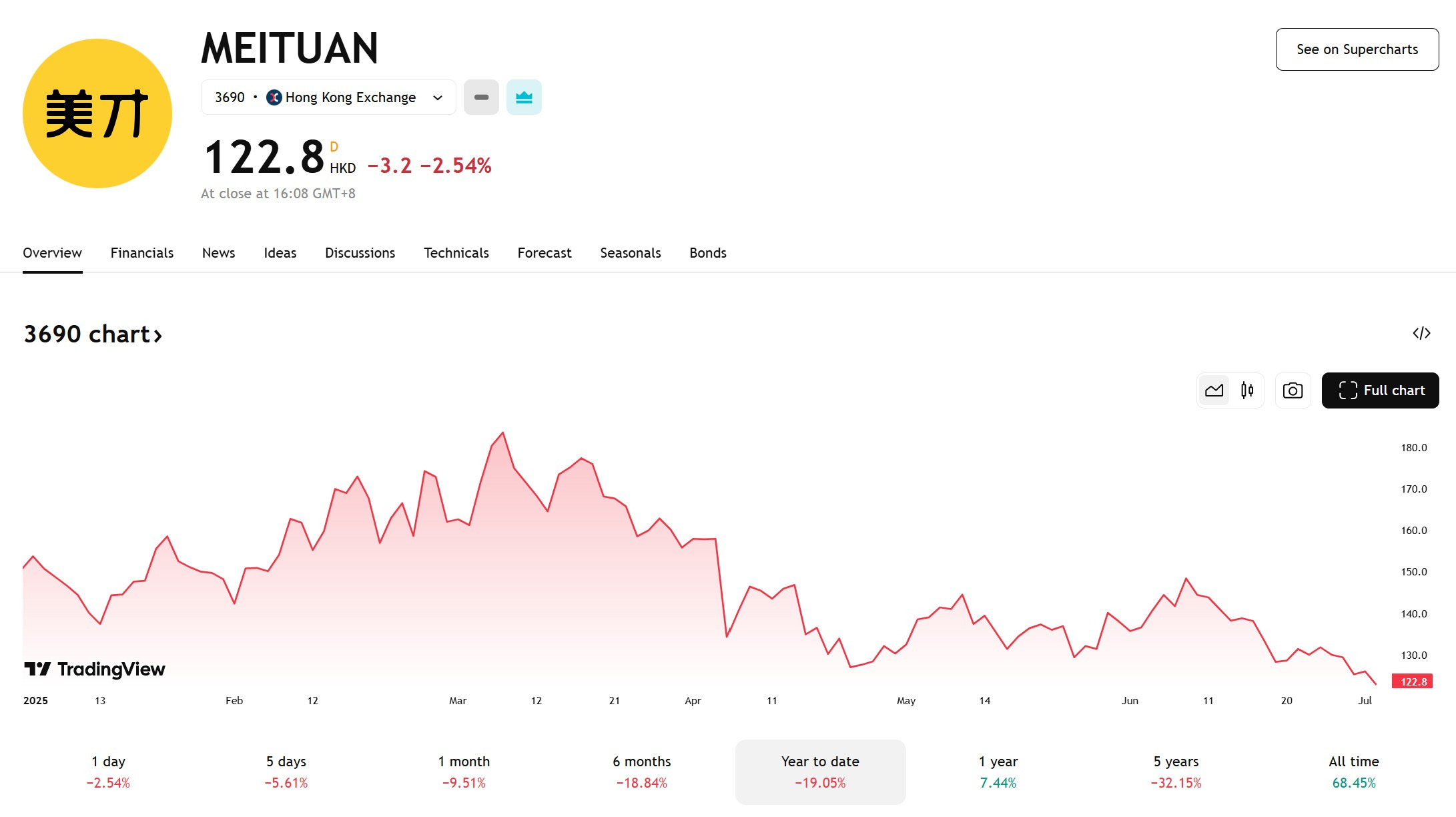Select the All time range
Image resolution: width=1456 pixels, height=817 pixels.
tap(1354, 772)
